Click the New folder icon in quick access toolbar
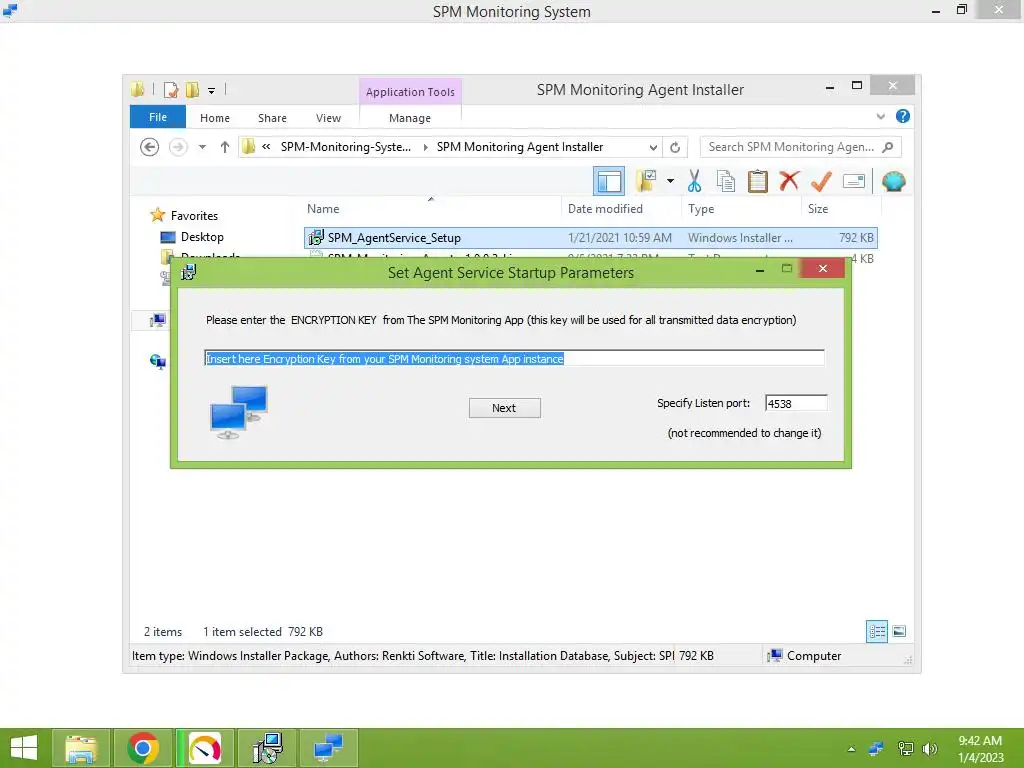The image size is (1024, 768). [192, 89]
